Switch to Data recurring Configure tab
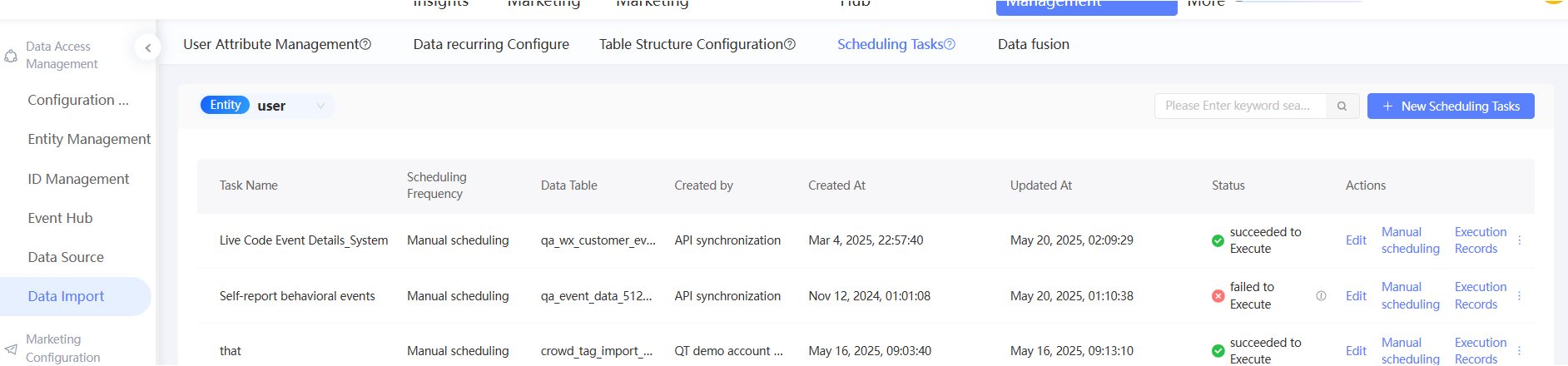The width and height of the screenshot is (1568, 366). [x=491, y=44]
